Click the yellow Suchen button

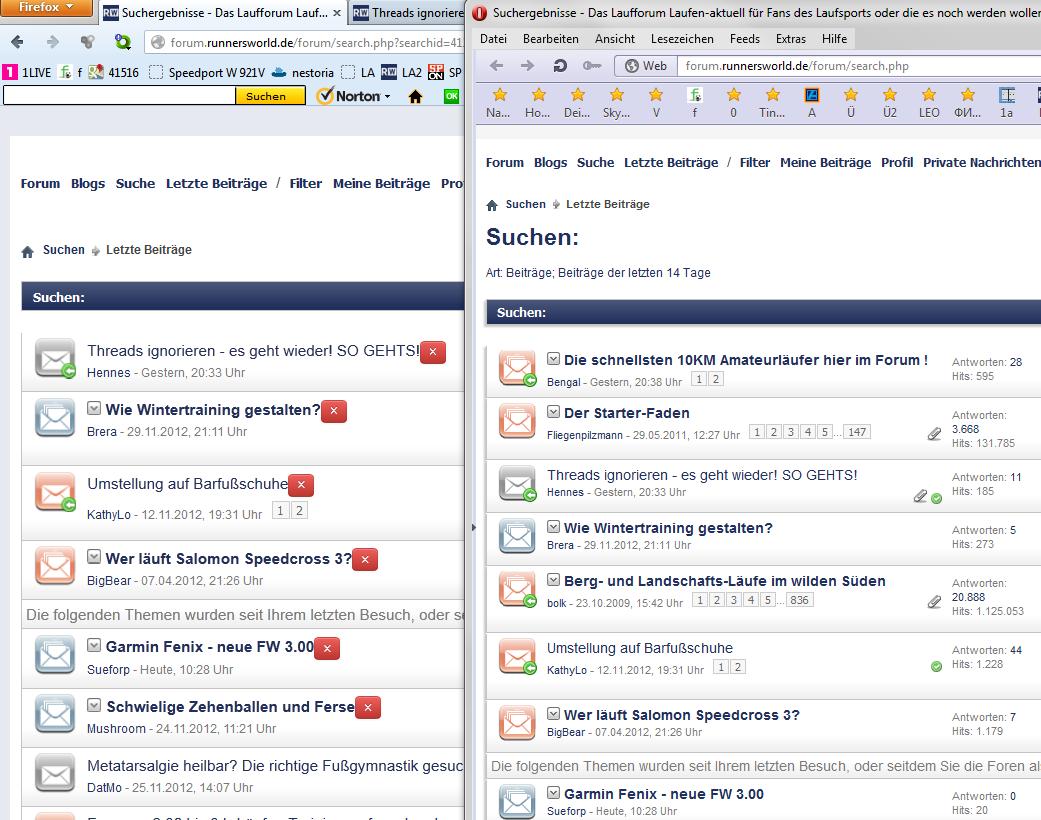(267, 96)
